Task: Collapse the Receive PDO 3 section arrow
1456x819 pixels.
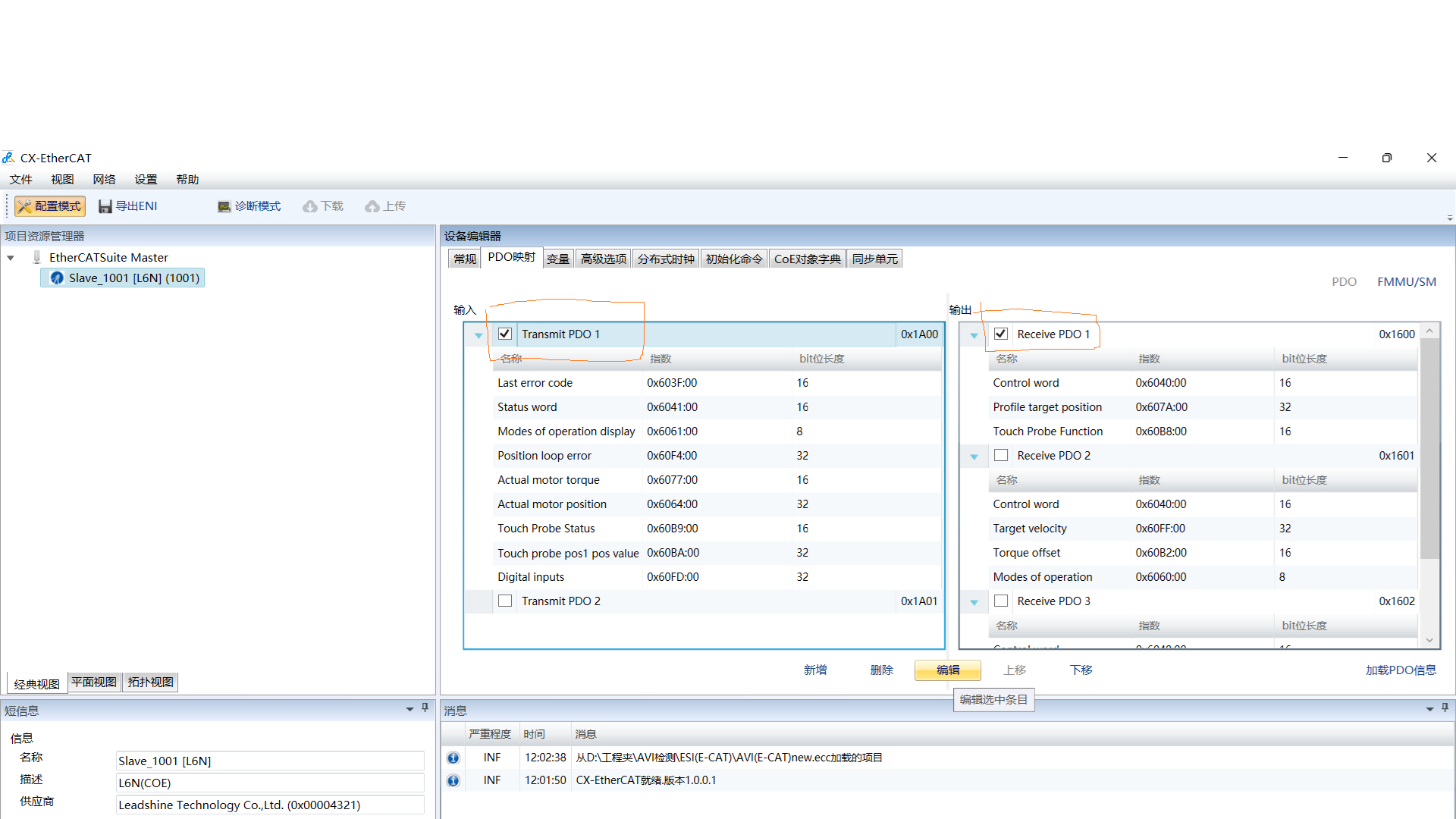Action: pos(974,602)
